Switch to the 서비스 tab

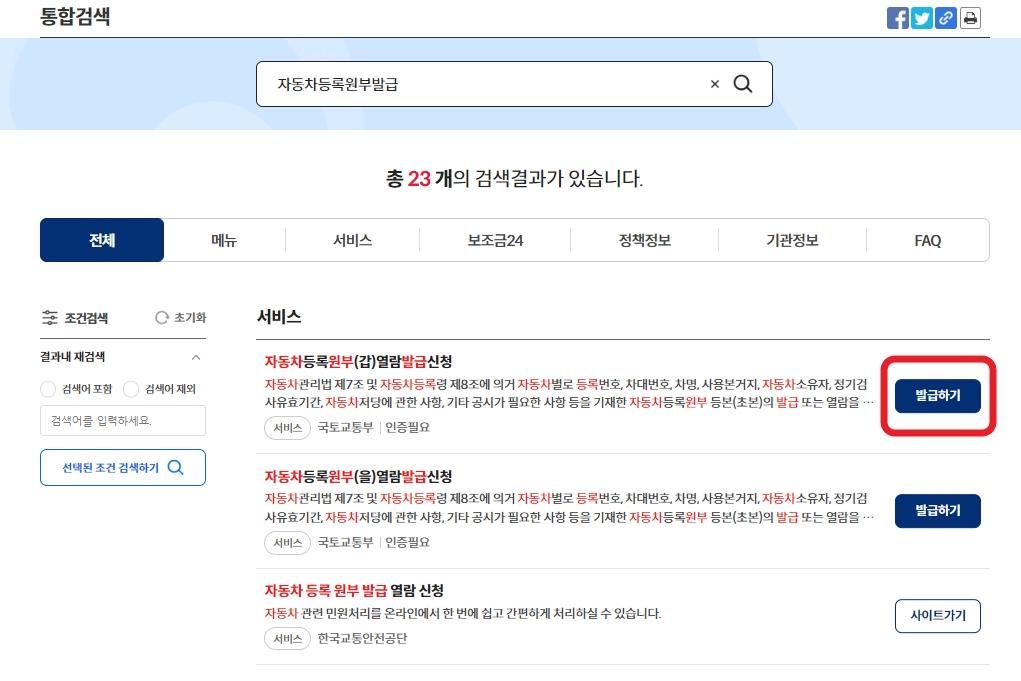(x=352, y=240)
